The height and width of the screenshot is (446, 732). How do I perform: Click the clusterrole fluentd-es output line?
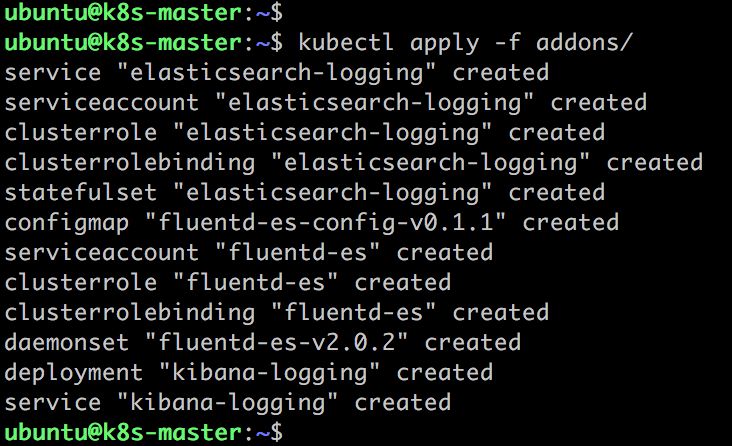pos(228,283)
